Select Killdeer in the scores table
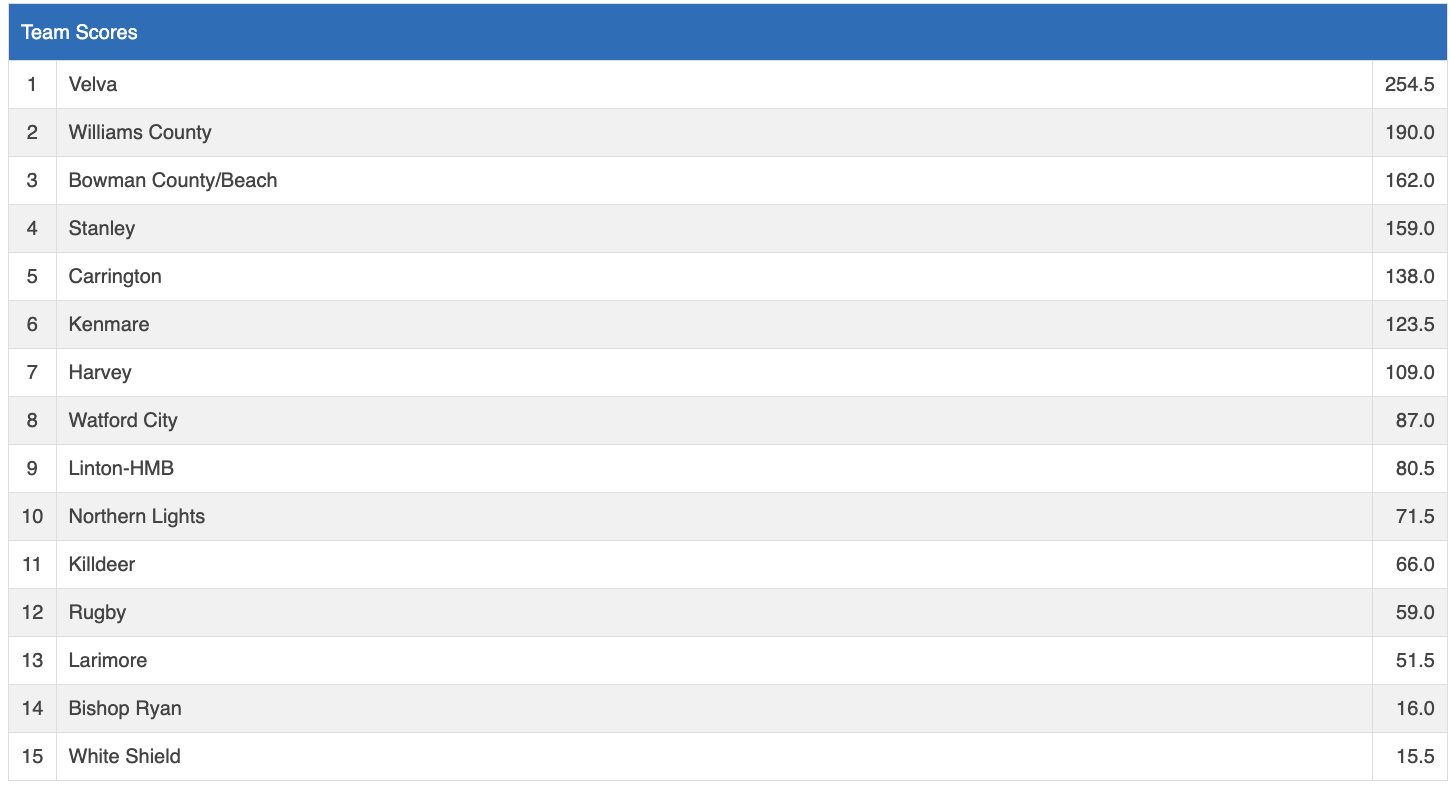Screen dimensions: 1450x786 click(102, 564)
